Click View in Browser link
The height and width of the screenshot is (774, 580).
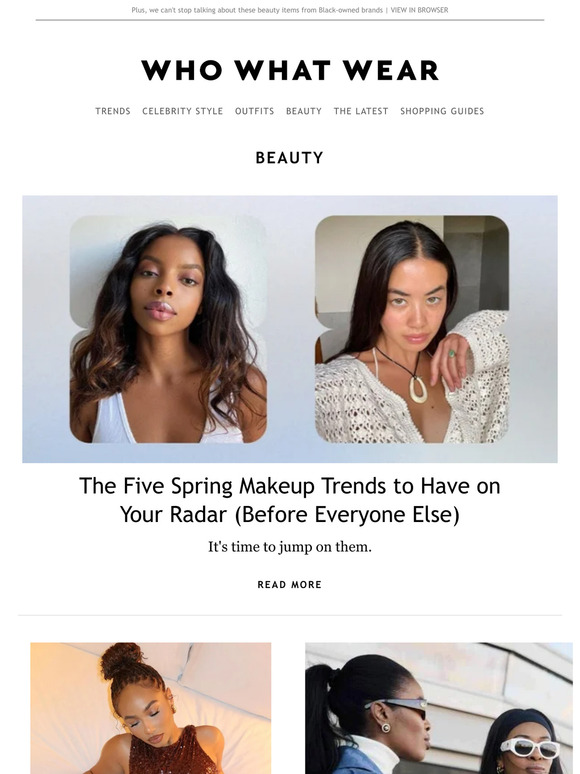point(420,10)
